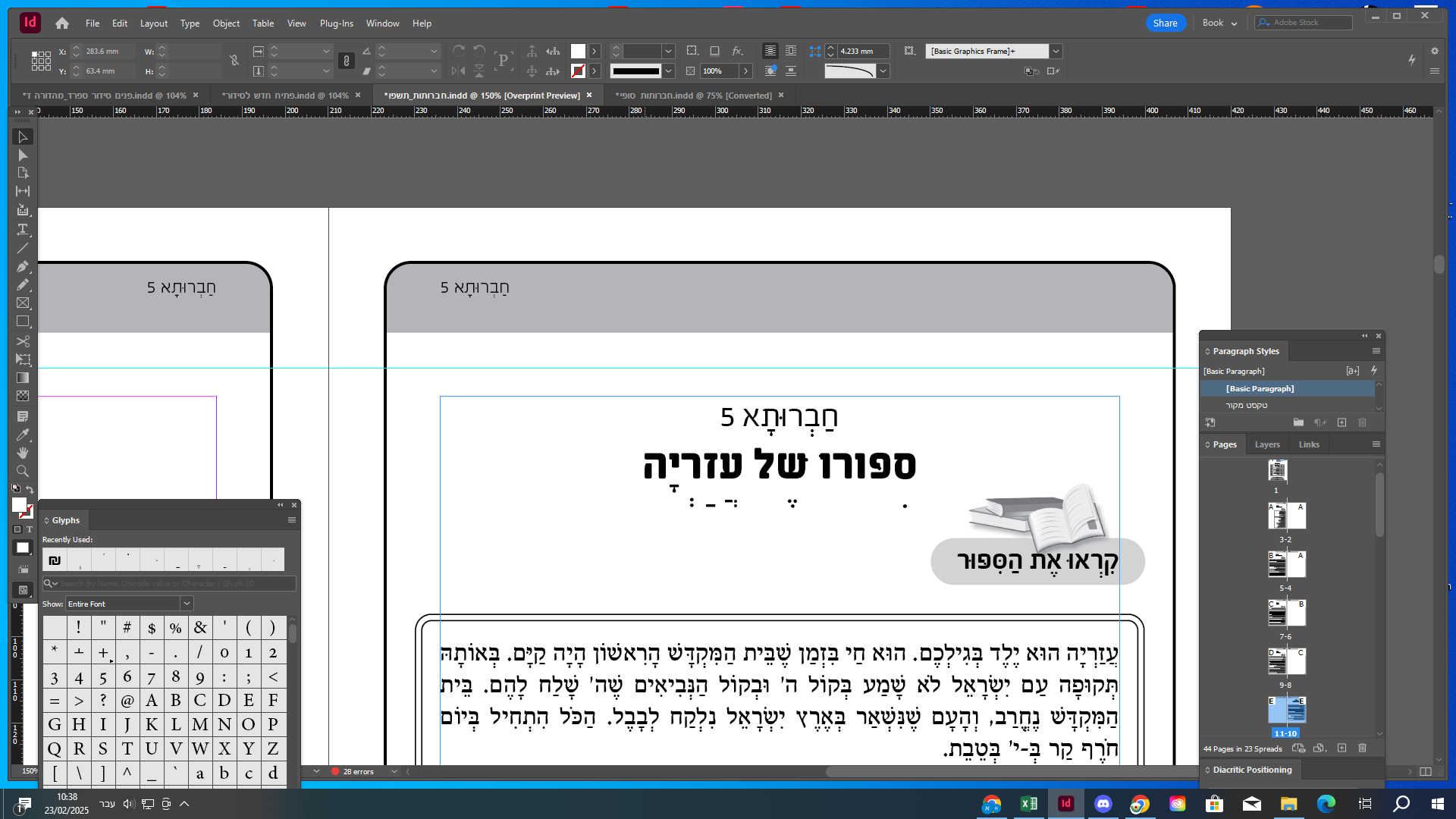The width and height of the screenshot is (1456, 819).
Task: Select the Gradient Swatch tool
Action: (x=23, y=378)
